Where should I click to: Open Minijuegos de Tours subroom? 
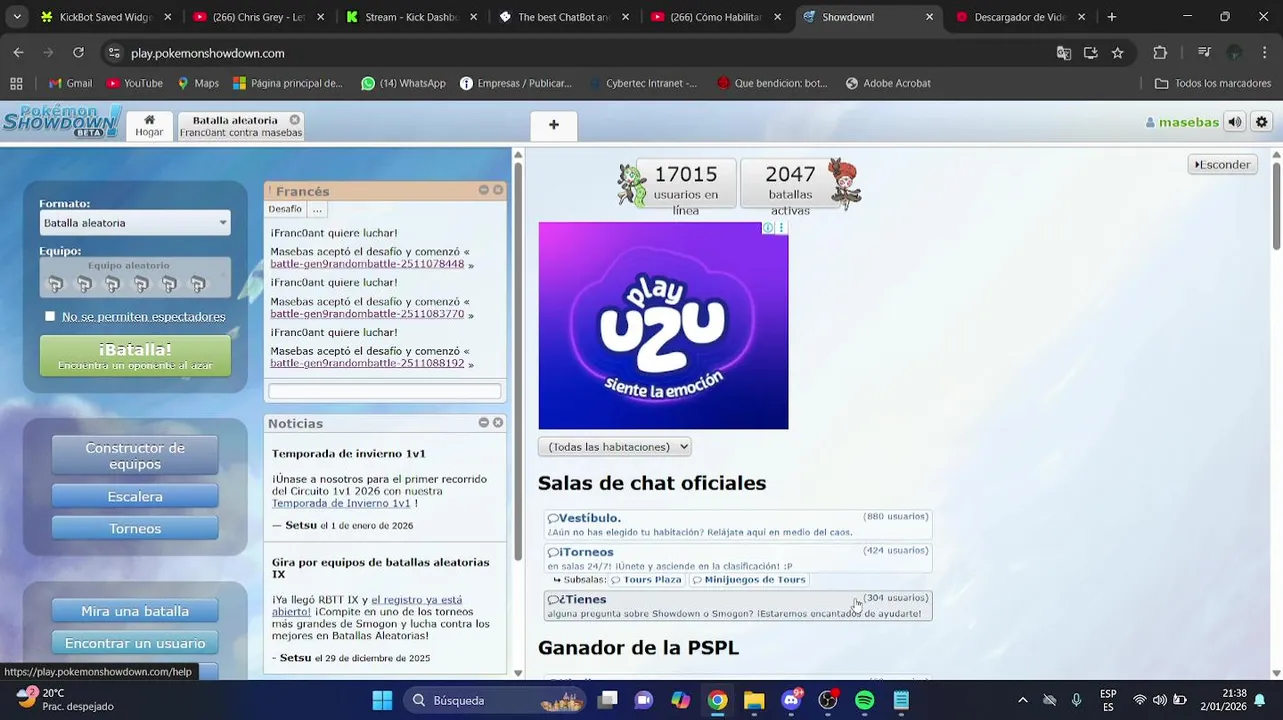749,580
